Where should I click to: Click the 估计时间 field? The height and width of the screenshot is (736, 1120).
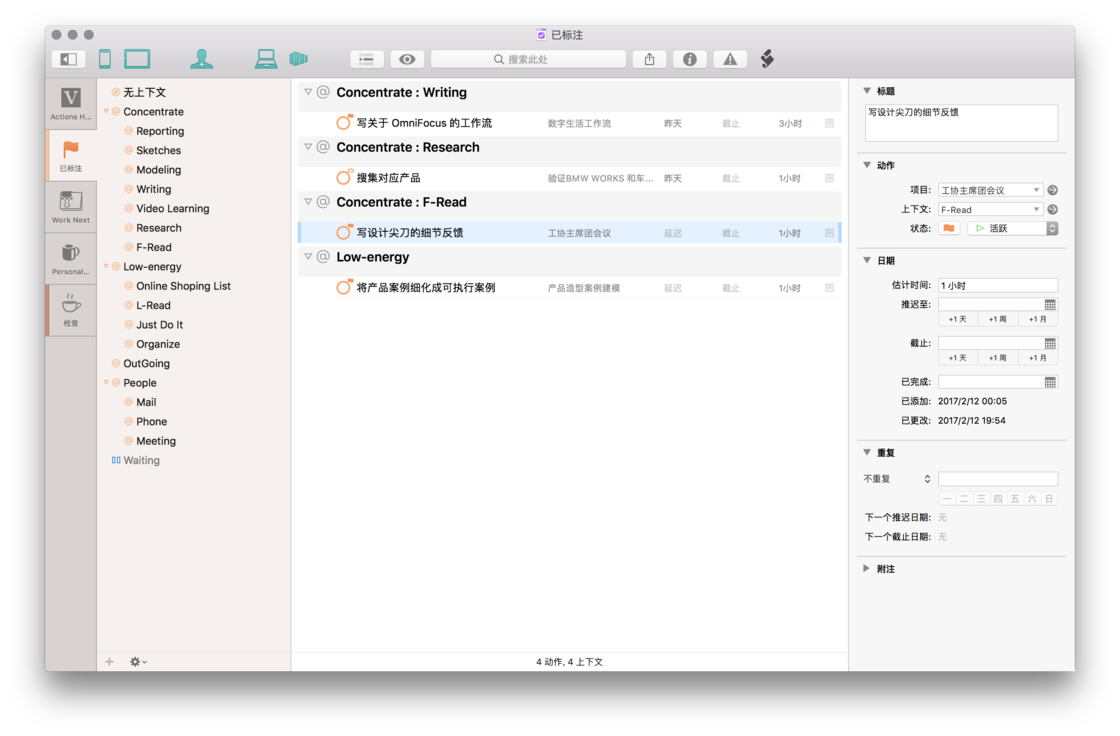click(x=997, y=285)
